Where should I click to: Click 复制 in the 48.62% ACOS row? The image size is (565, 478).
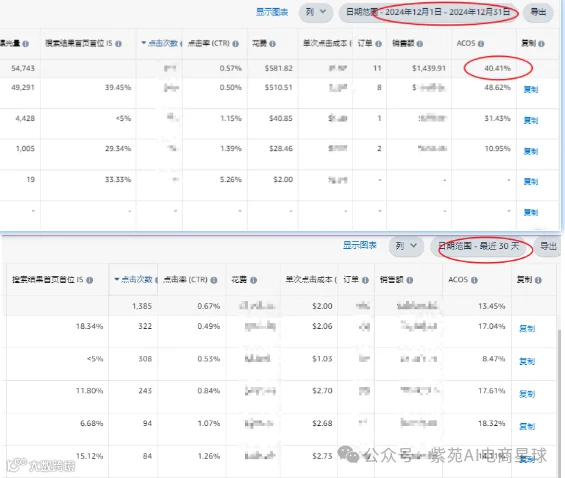click(x=531, y=89)
